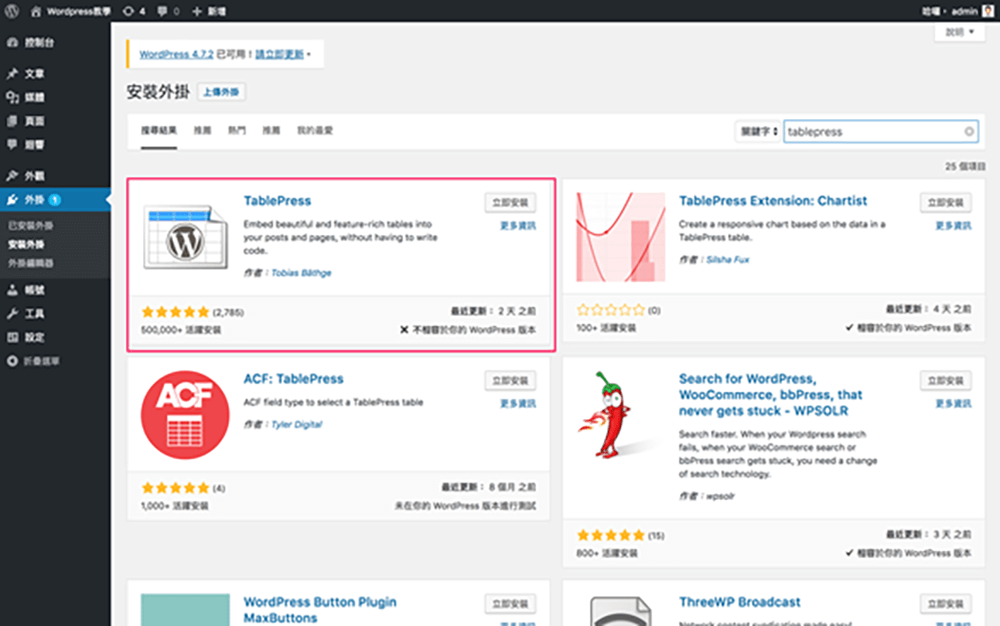Install WordPress Button Plugin MaxButtons

[x=510, y=604]
